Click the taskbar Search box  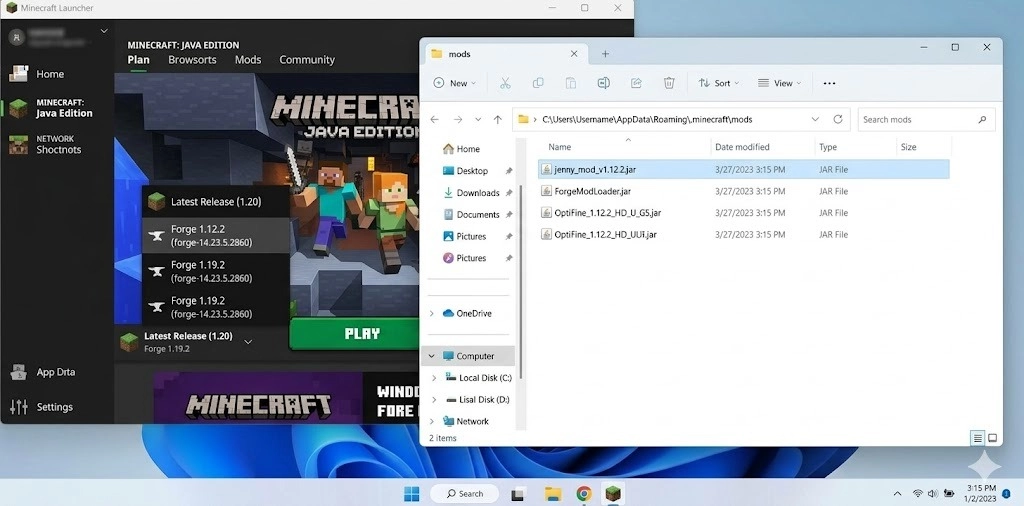coord(464,494)
